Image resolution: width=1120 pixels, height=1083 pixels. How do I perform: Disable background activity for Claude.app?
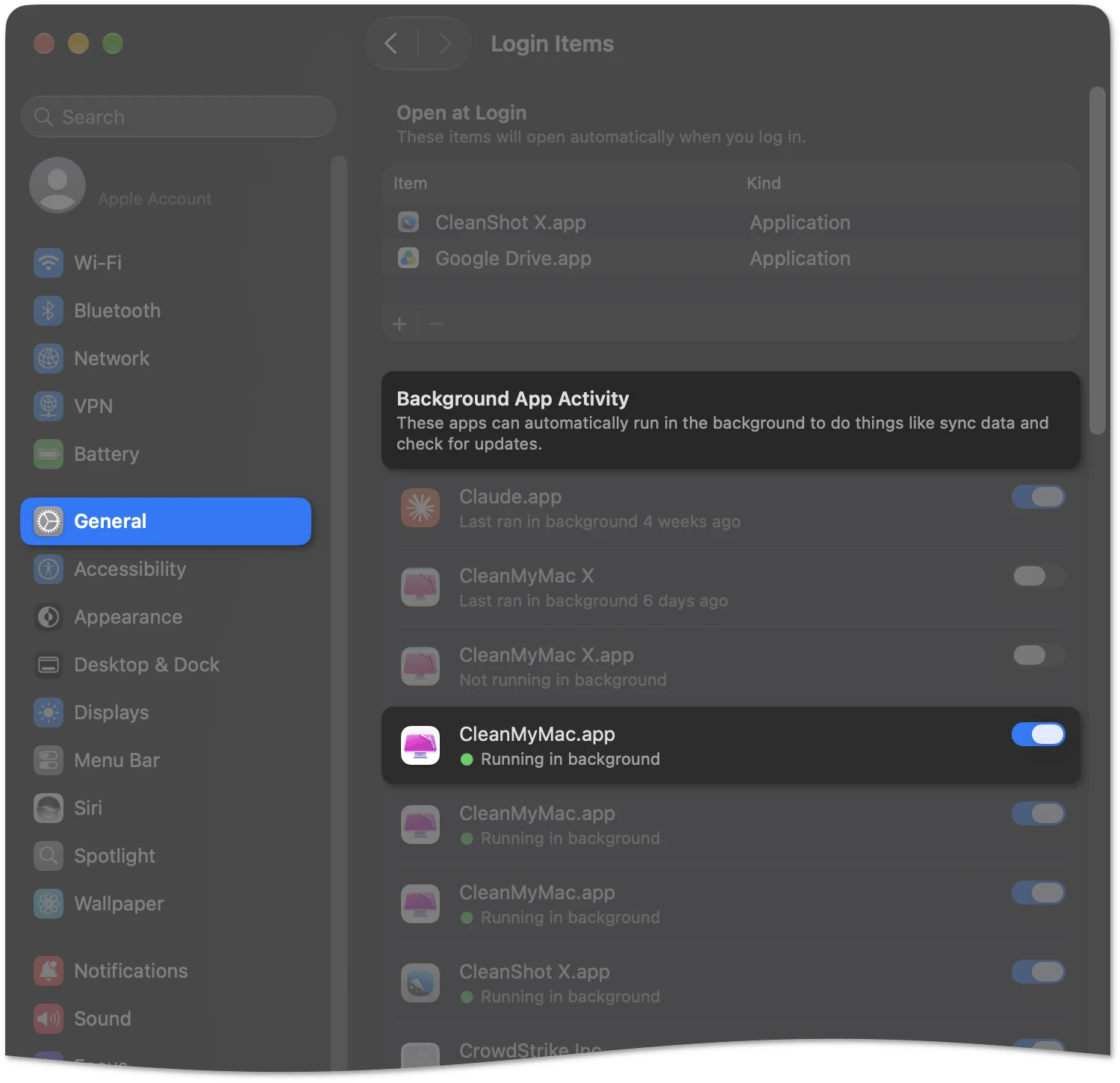tap(1038, 497)
